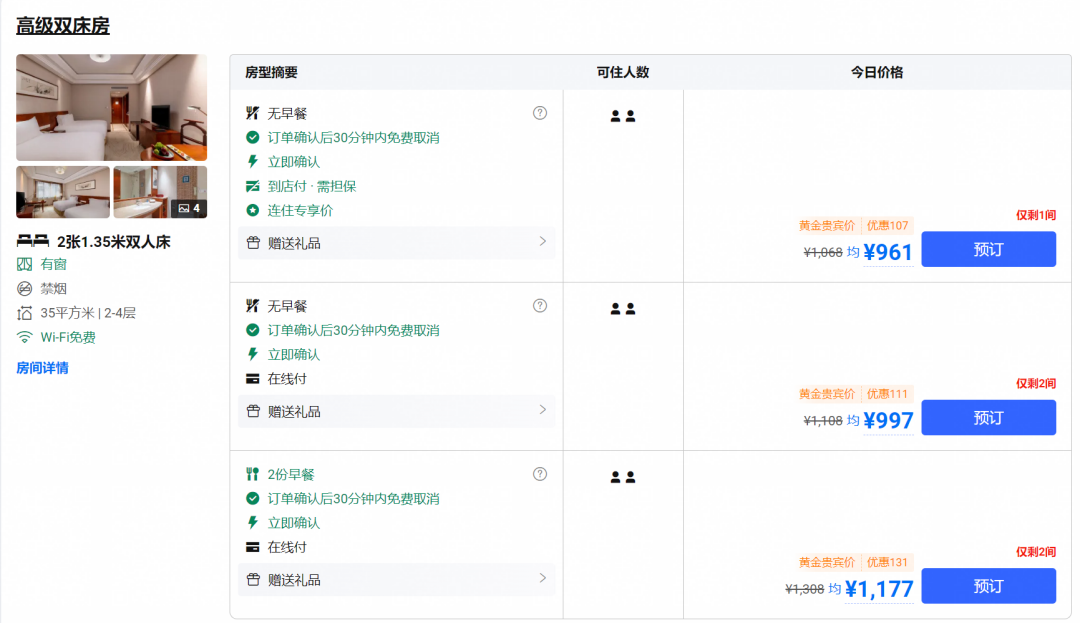Screen dimensions: 1080x623
Task: Click the two-guest occupancy icon in the ¥997 row
Action: (623, 308)
